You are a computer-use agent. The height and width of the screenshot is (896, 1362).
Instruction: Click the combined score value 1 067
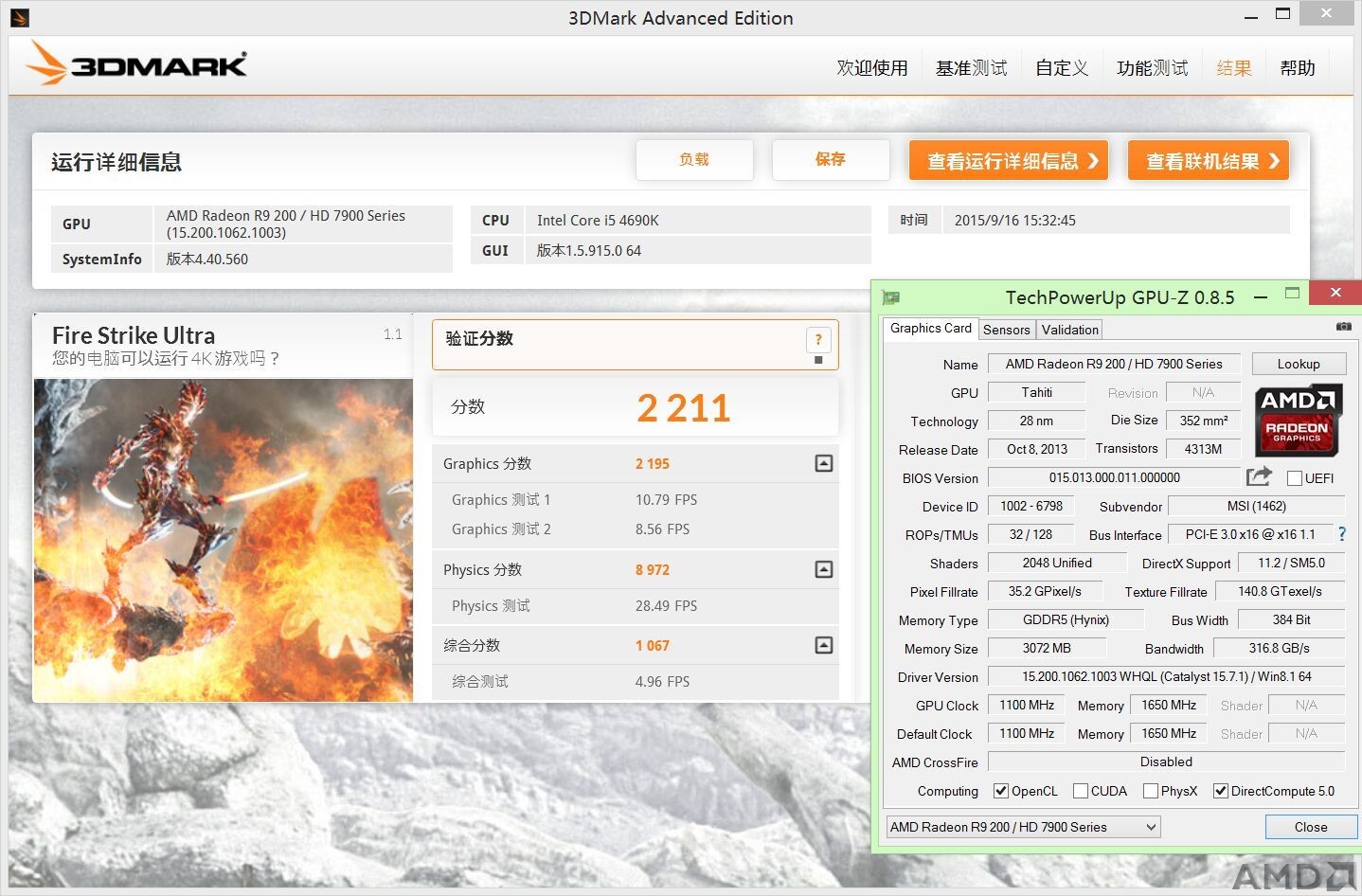[x=652, y=646]
